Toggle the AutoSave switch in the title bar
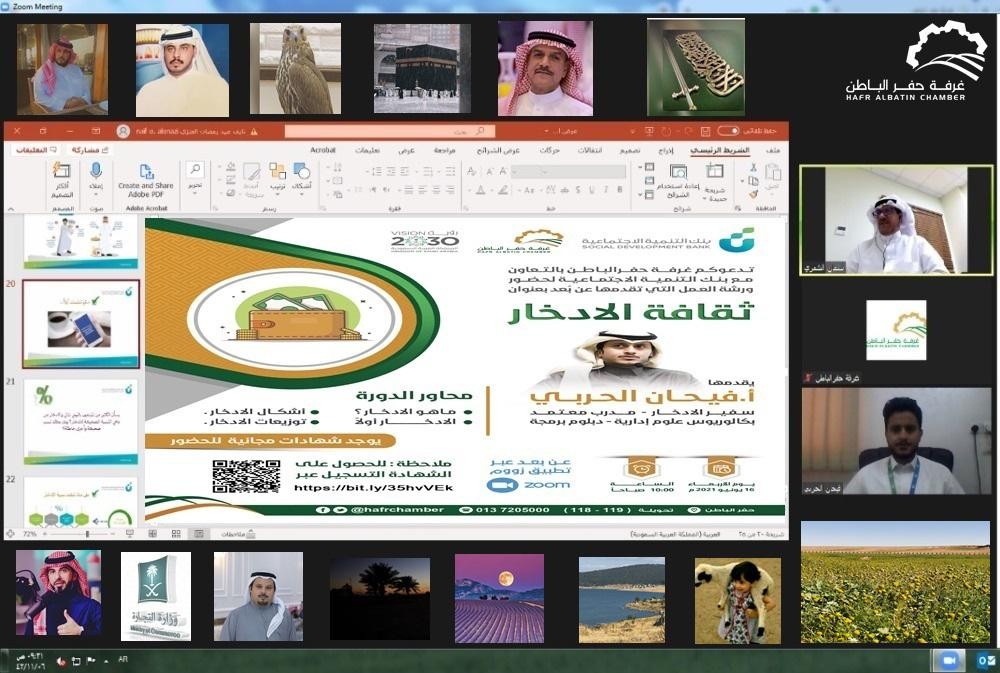The height and width of the screenshot is (673, 1000). 728,131
